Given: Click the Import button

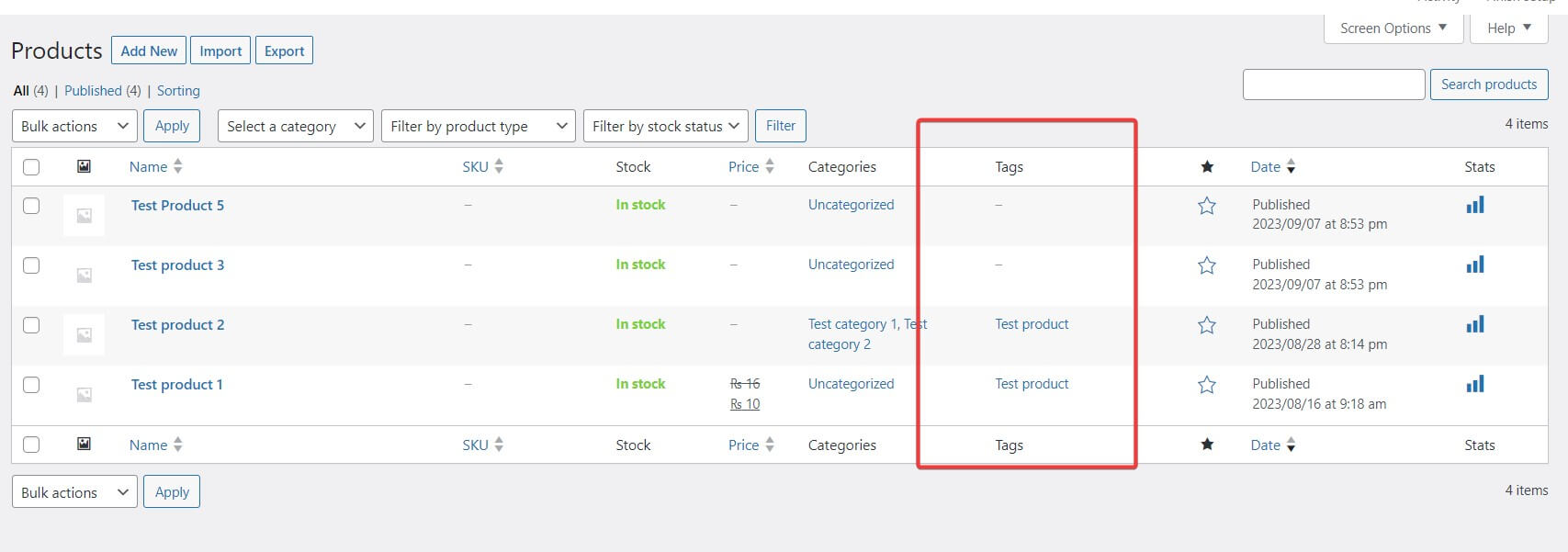Looking at the screenshot, I should point(220,51).
